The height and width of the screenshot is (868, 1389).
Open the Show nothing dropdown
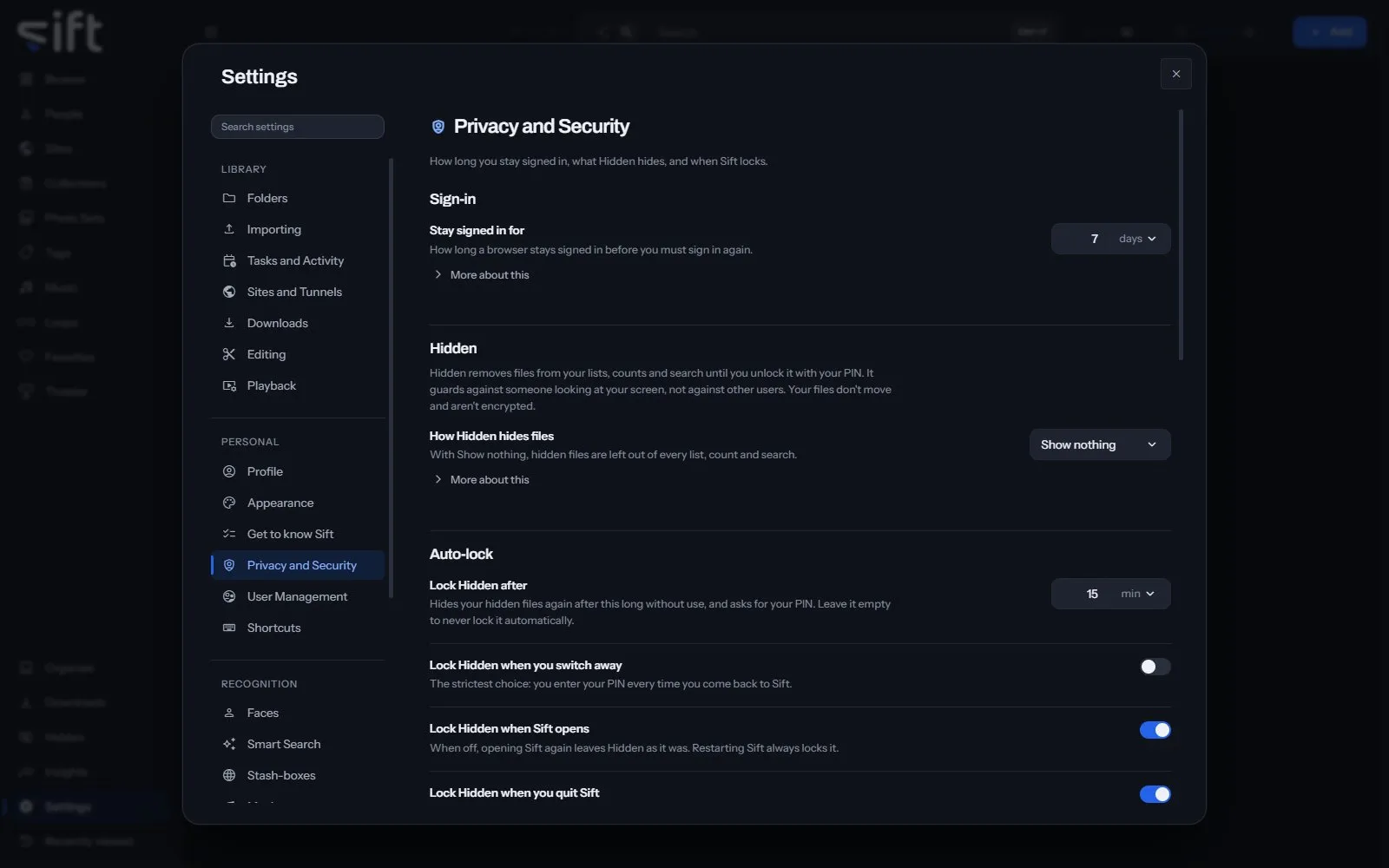[1100, 444]
